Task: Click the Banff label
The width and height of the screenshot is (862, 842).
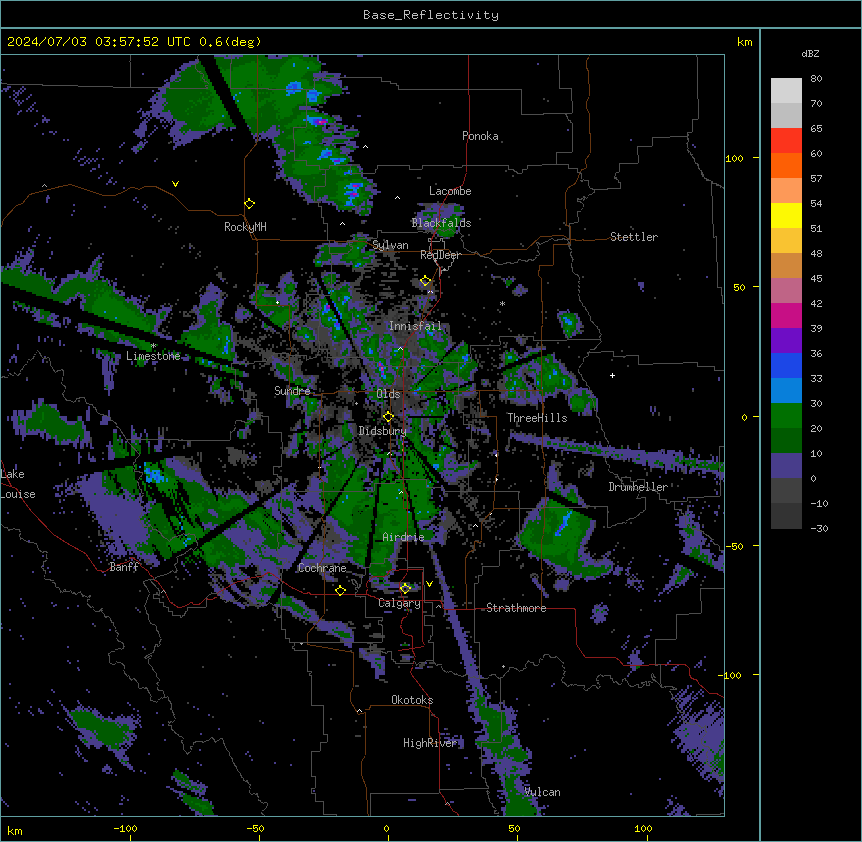Action: [124, 567]
